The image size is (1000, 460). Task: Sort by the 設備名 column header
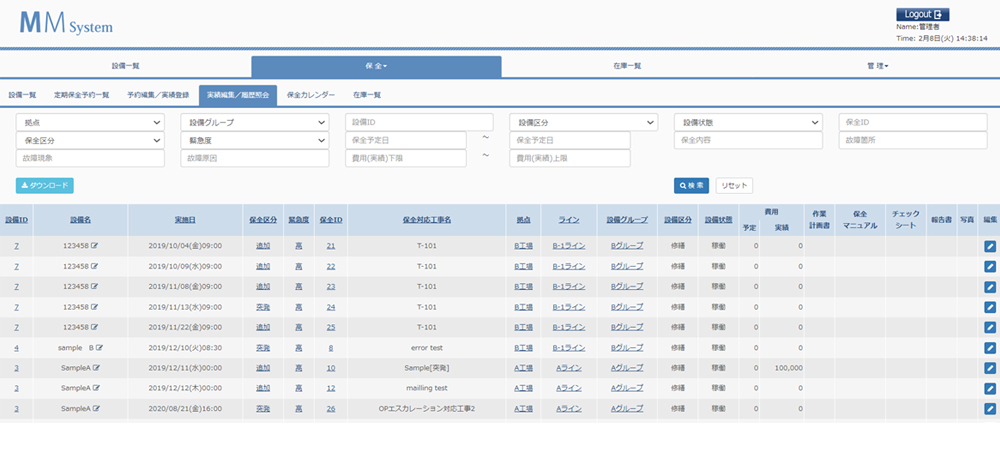click(x=80, y=219)
